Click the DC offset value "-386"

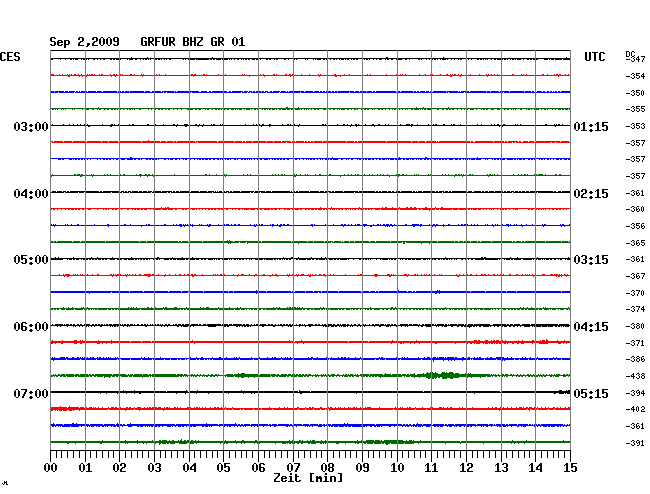coord(635,359)
